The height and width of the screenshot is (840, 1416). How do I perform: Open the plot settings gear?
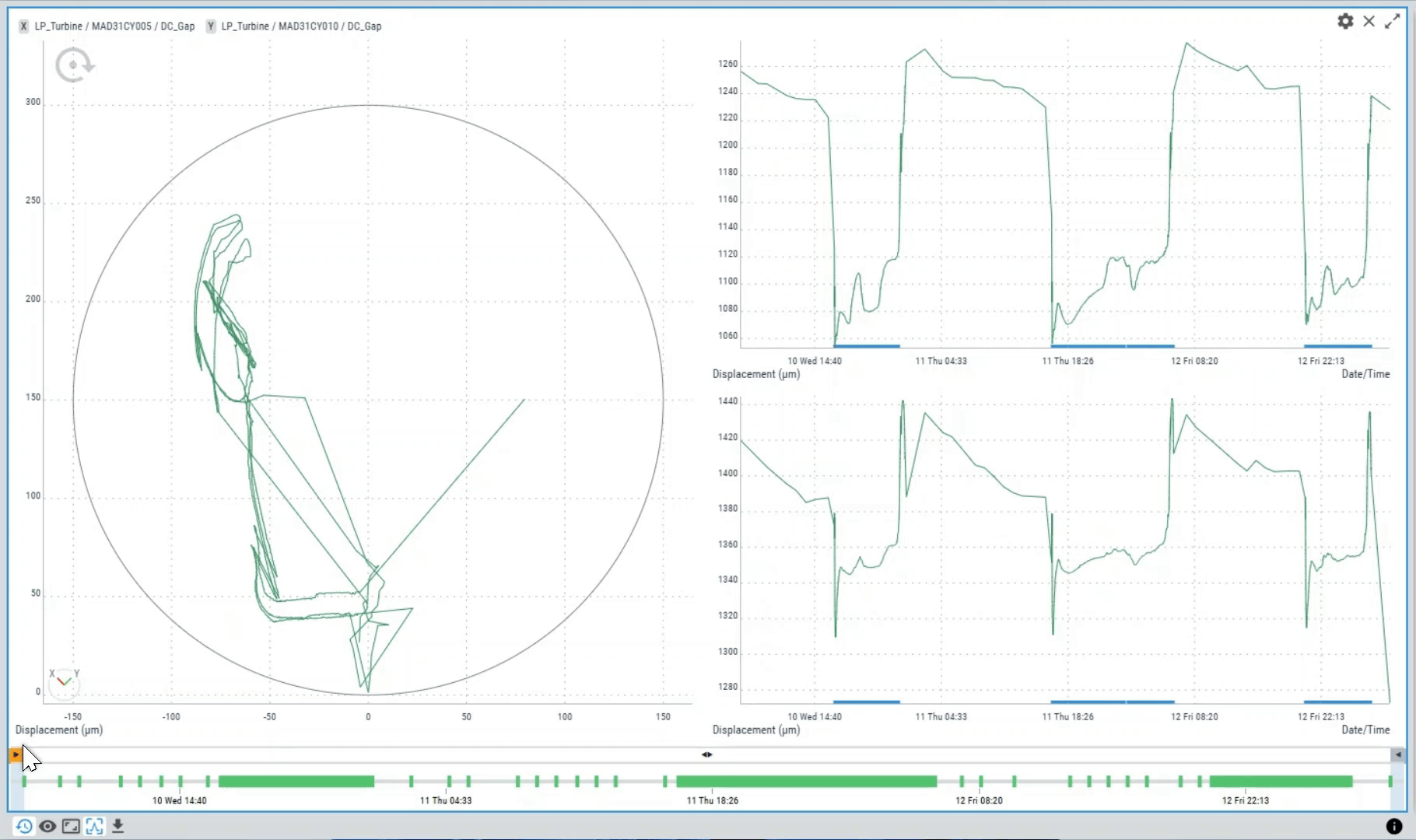pyautogui.click(x=1345, y=22)
